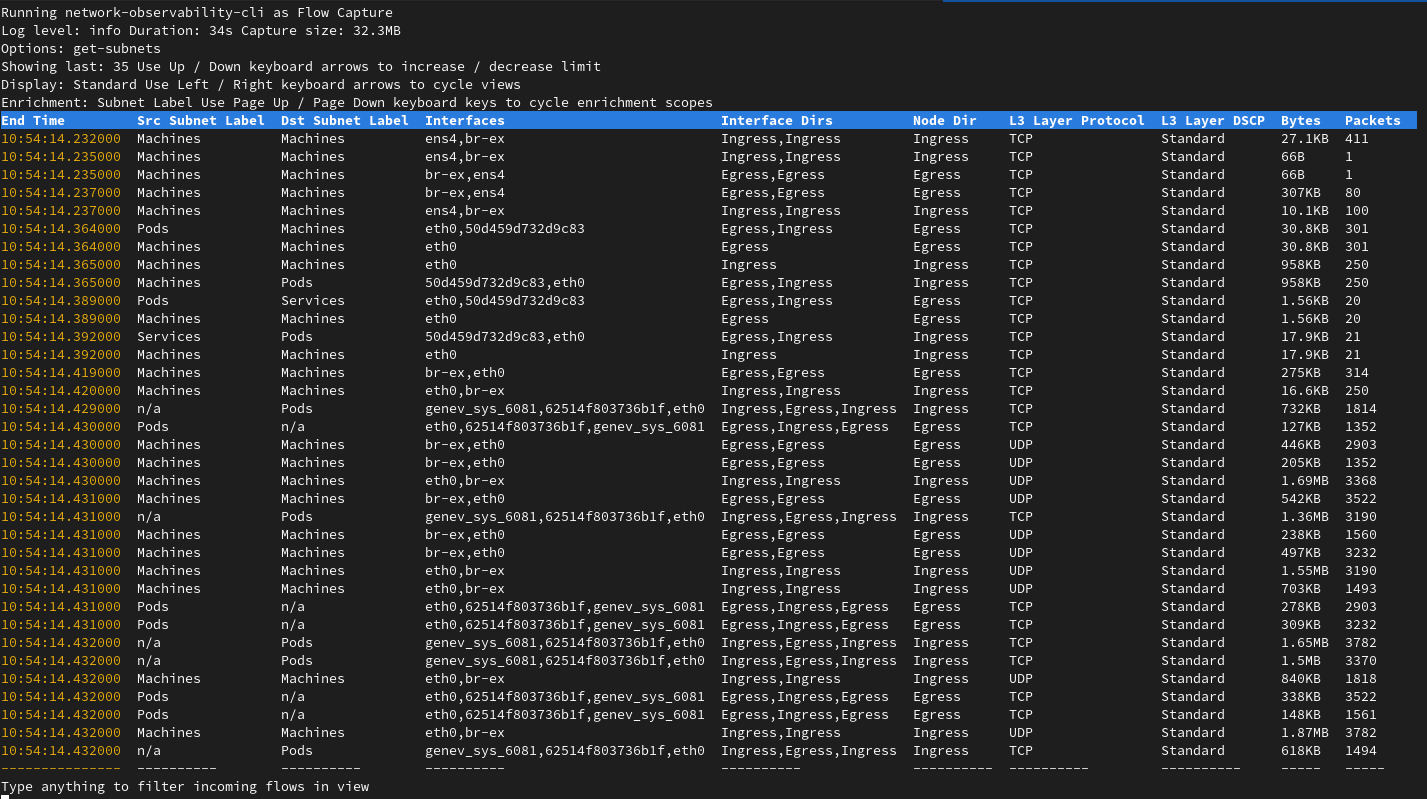Click the L3 Layer DSCP column header
Image resolution: width=1427 pixels, height=799 pixels.
1213,120
